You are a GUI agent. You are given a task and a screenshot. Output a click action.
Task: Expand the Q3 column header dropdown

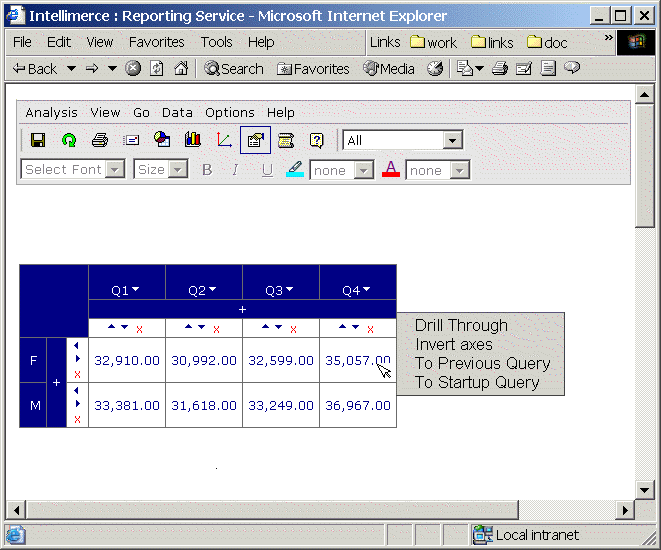pos(290,289)
